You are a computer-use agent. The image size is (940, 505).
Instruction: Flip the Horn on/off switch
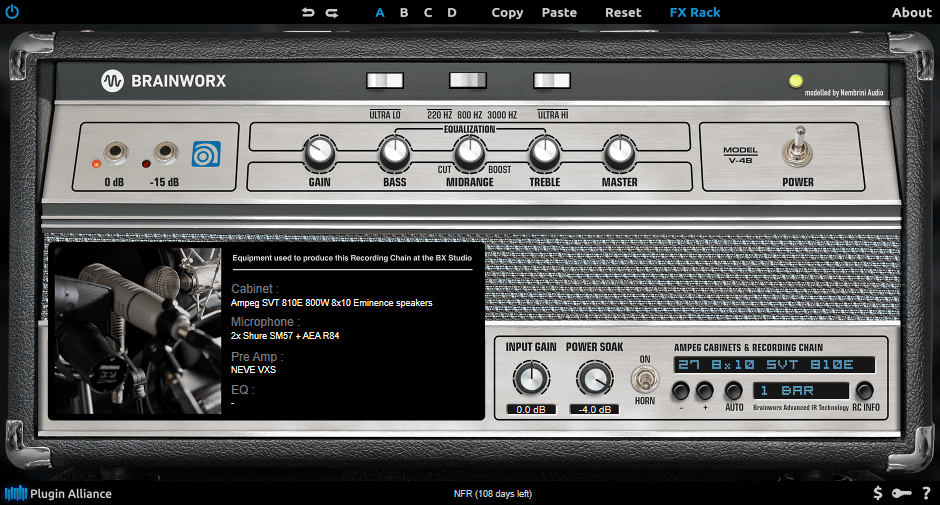[x=644, y=380]
